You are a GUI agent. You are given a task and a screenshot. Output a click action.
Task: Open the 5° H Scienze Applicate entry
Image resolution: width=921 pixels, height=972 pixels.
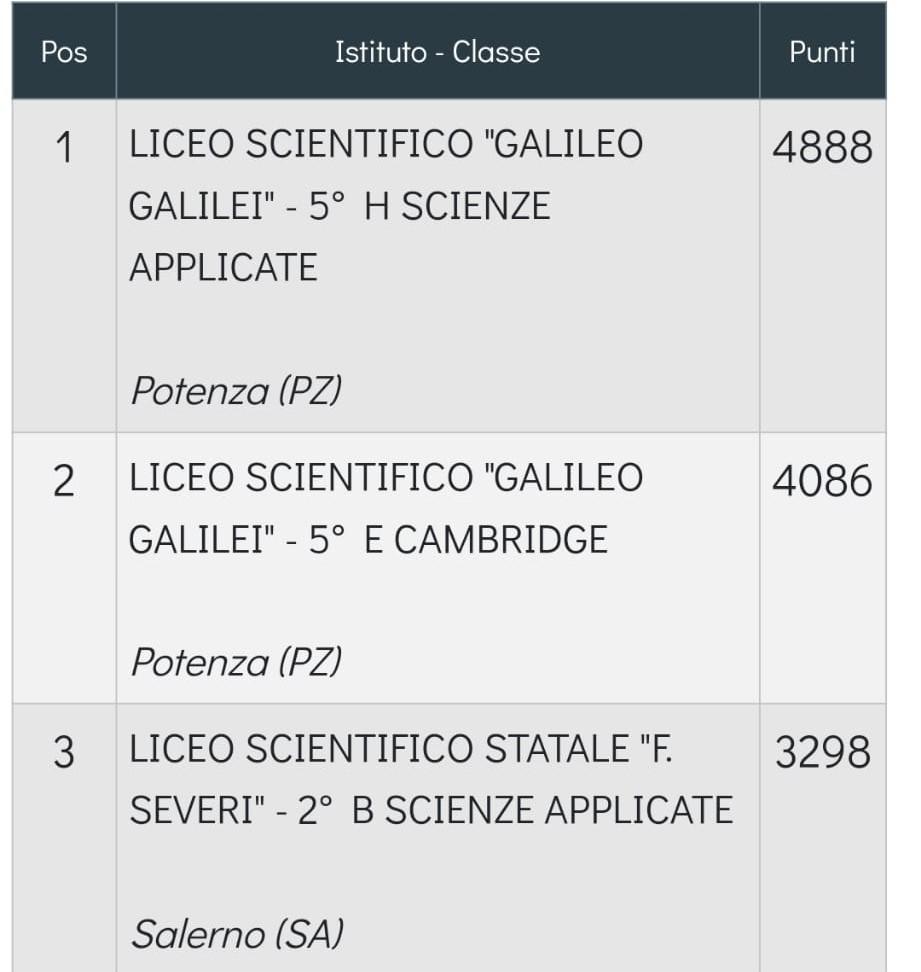[438, 266]
